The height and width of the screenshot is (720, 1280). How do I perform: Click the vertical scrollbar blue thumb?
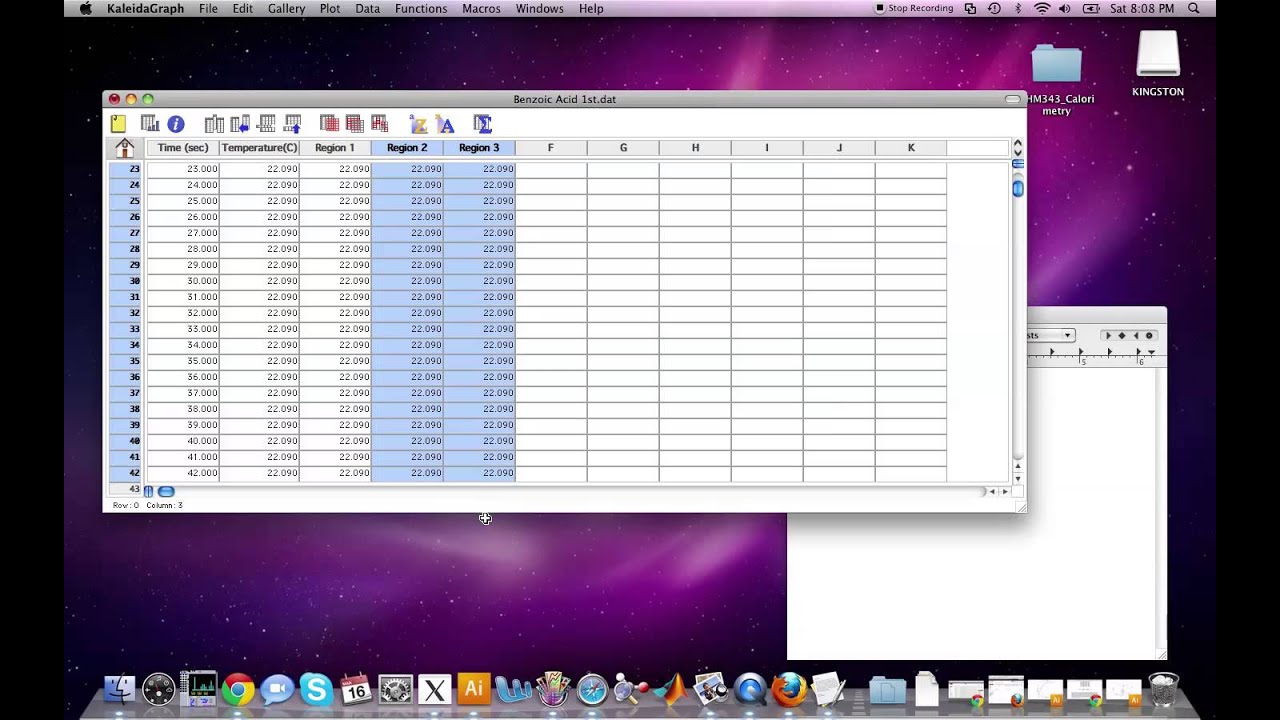(1018, 188)
